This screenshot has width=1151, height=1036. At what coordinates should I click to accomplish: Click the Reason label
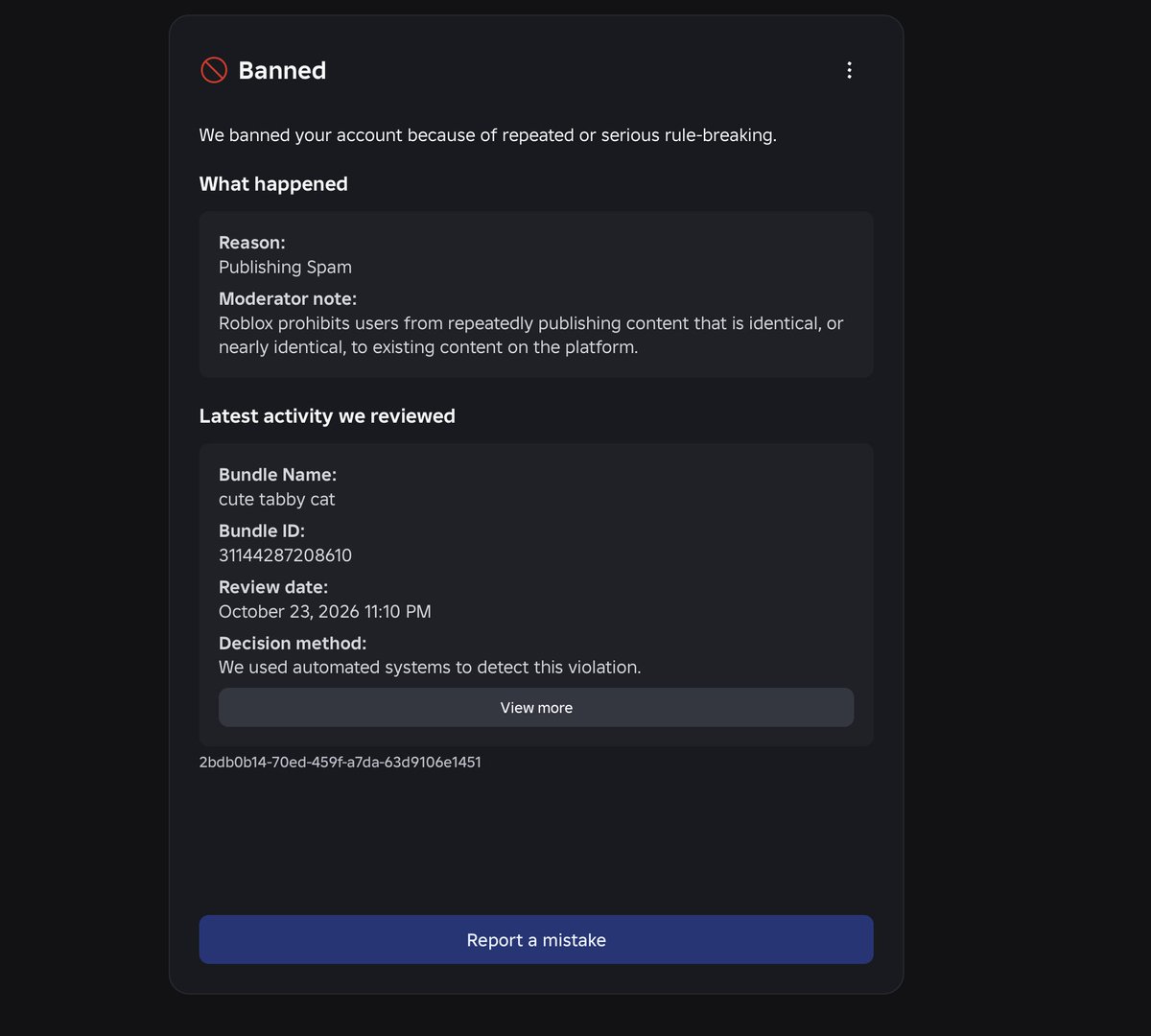(x=252, y=243)
